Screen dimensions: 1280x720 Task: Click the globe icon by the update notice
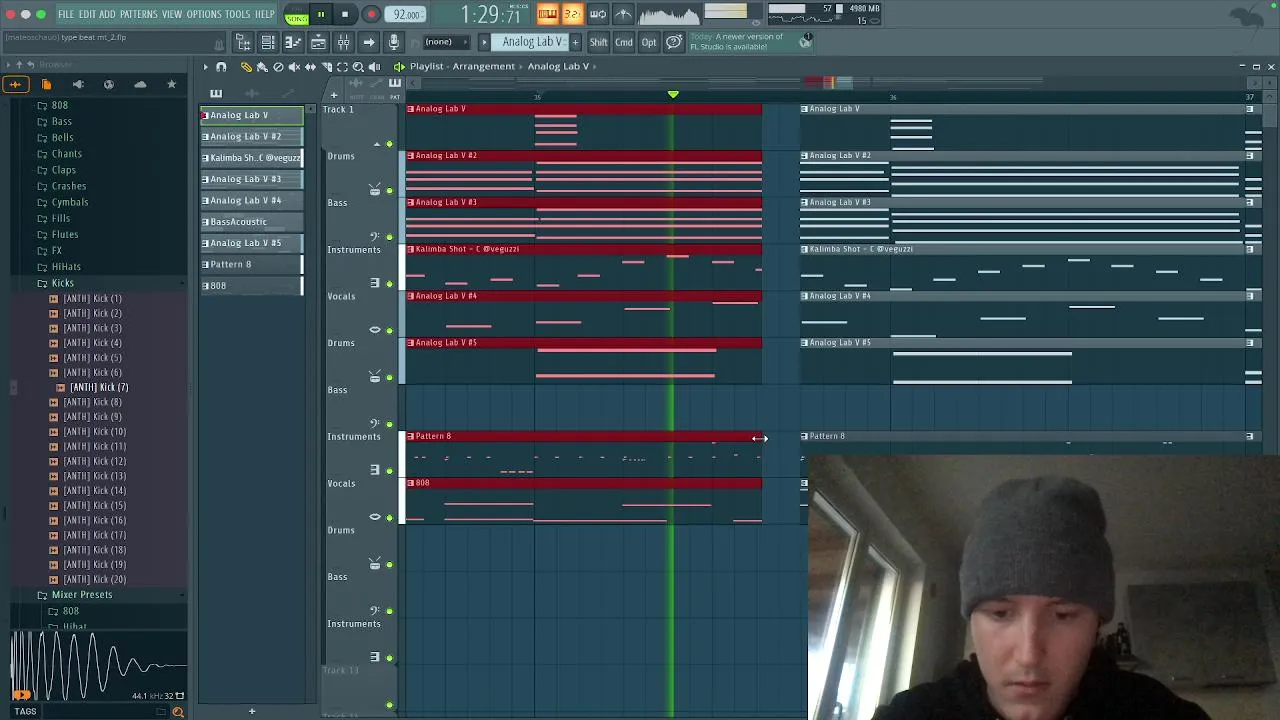[x=806, y=40]
